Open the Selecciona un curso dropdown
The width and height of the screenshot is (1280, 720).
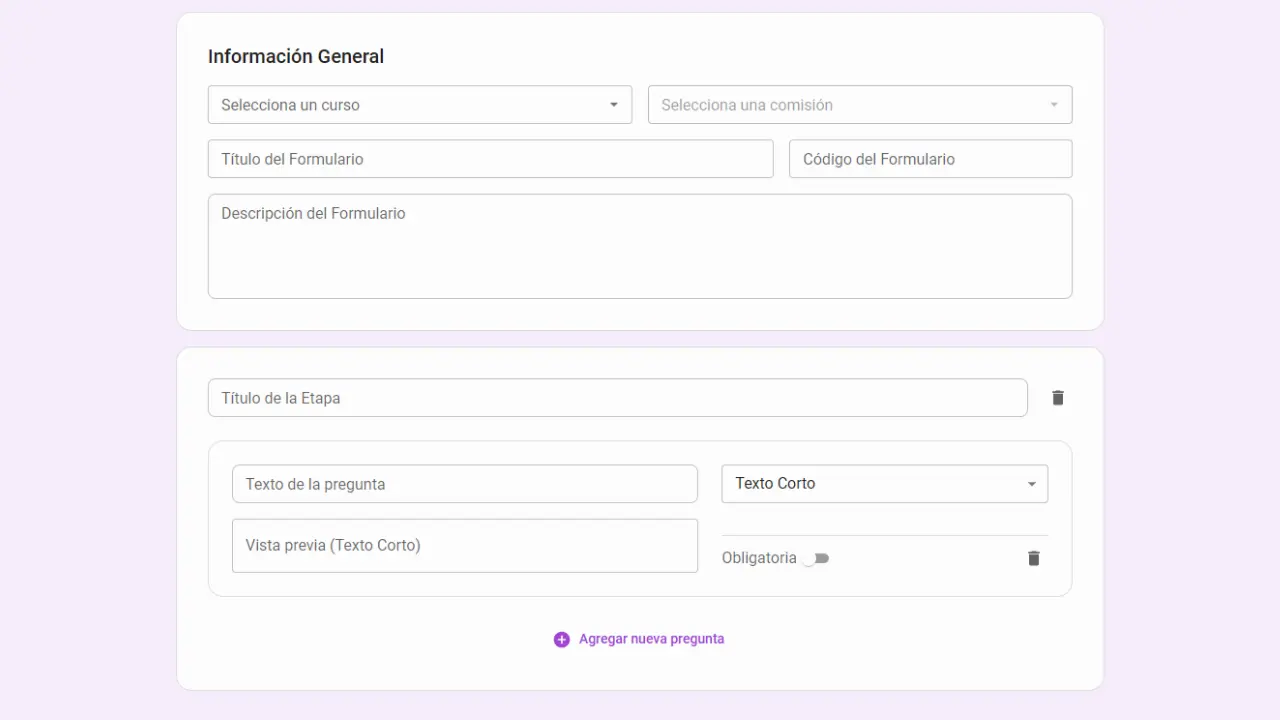(420, 105)
